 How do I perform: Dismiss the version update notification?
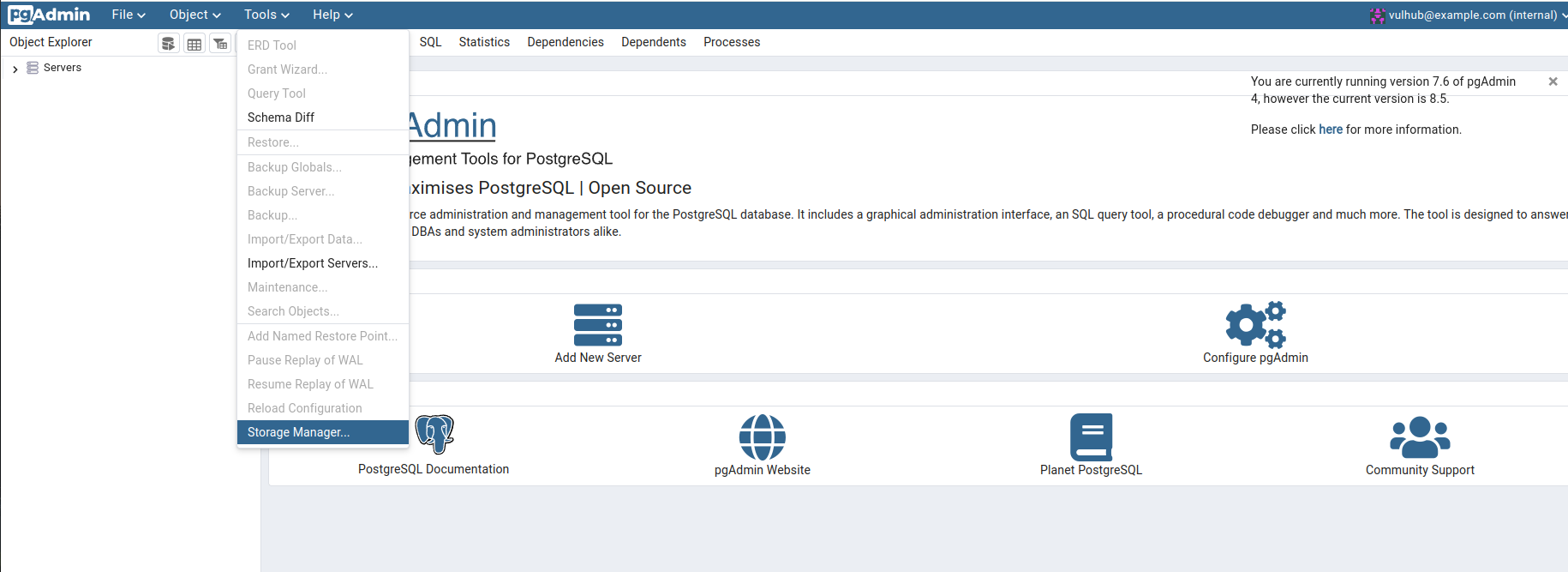(1553, 81)
